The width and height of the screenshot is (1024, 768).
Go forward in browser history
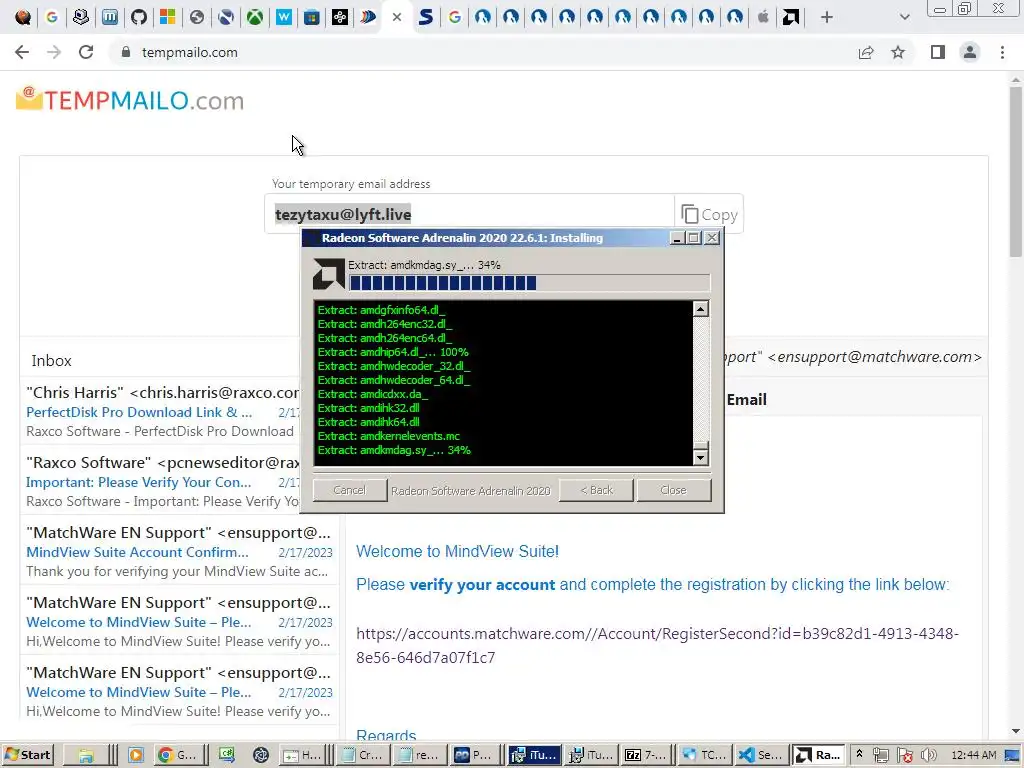(x=54, y=52)
